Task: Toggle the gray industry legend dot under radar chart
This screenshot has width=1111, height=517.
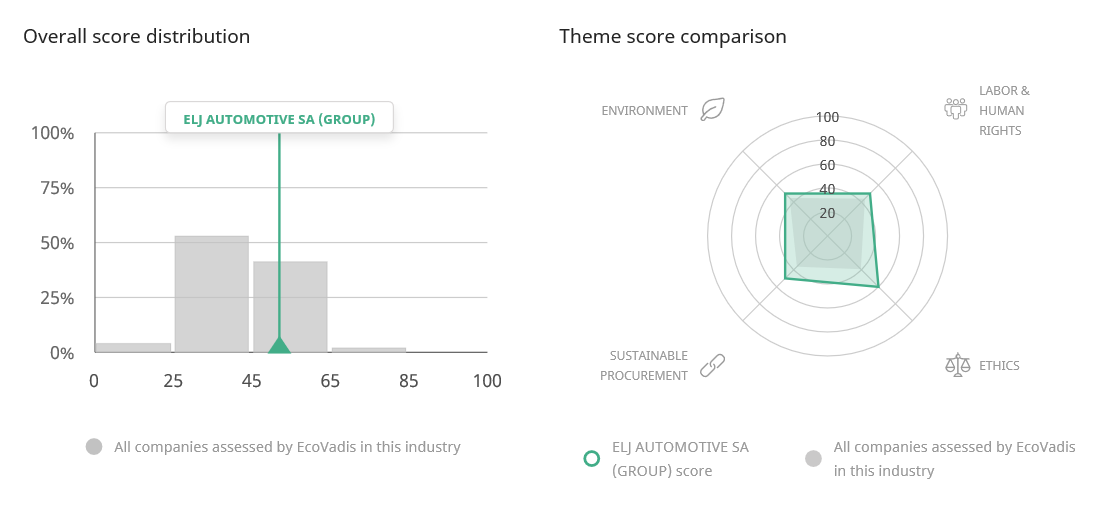Action: pos(813,458)
